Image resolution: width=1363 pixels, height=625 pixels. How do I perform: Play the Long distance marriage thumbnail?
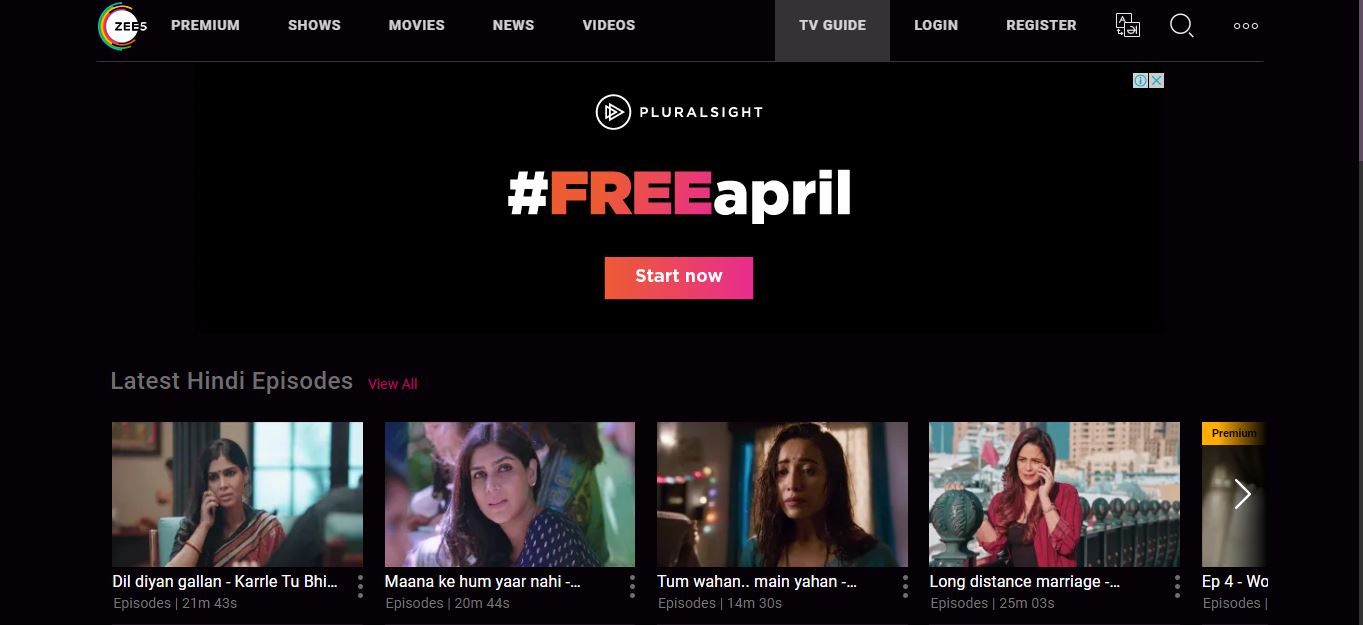[x=1054, y=494]
